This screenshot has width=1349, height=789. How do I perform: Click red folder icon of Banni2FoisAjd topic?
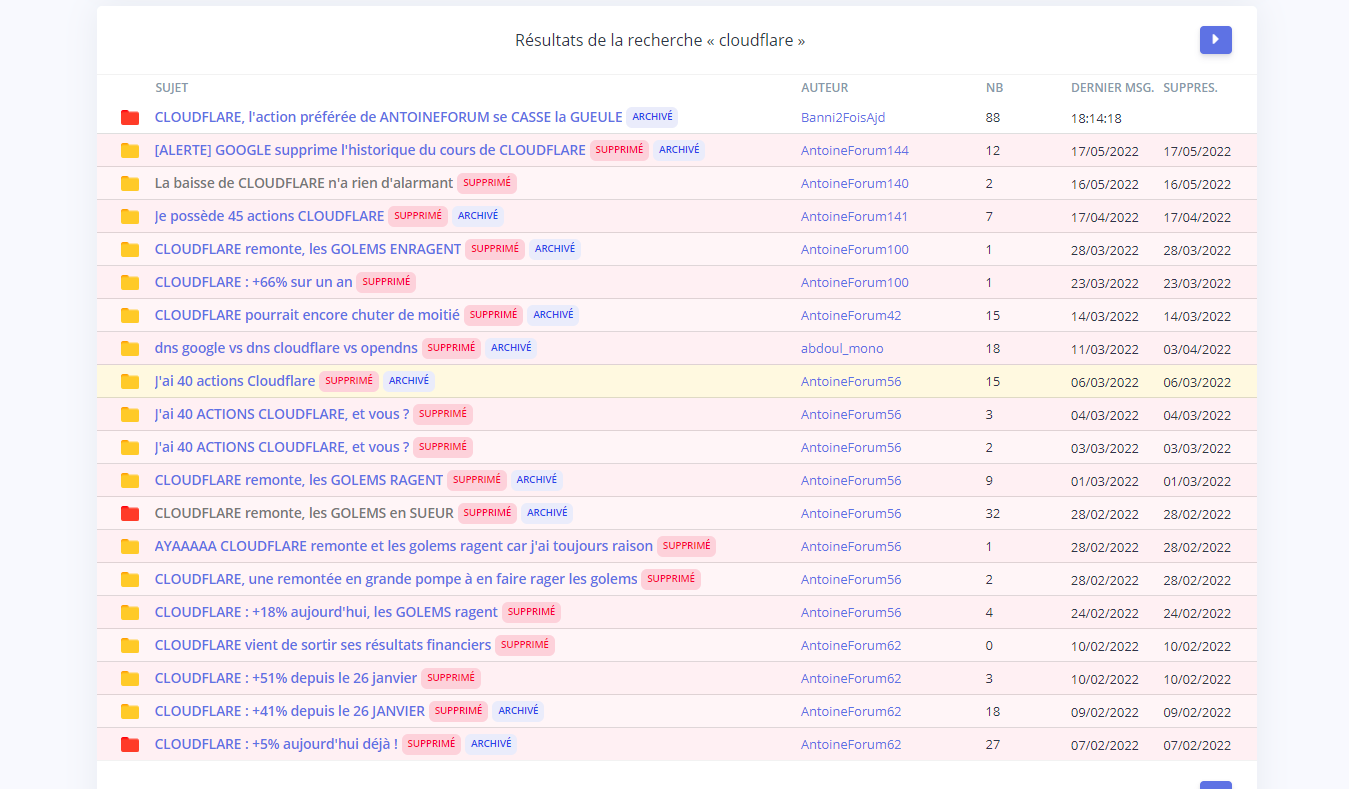coord(130,118)
